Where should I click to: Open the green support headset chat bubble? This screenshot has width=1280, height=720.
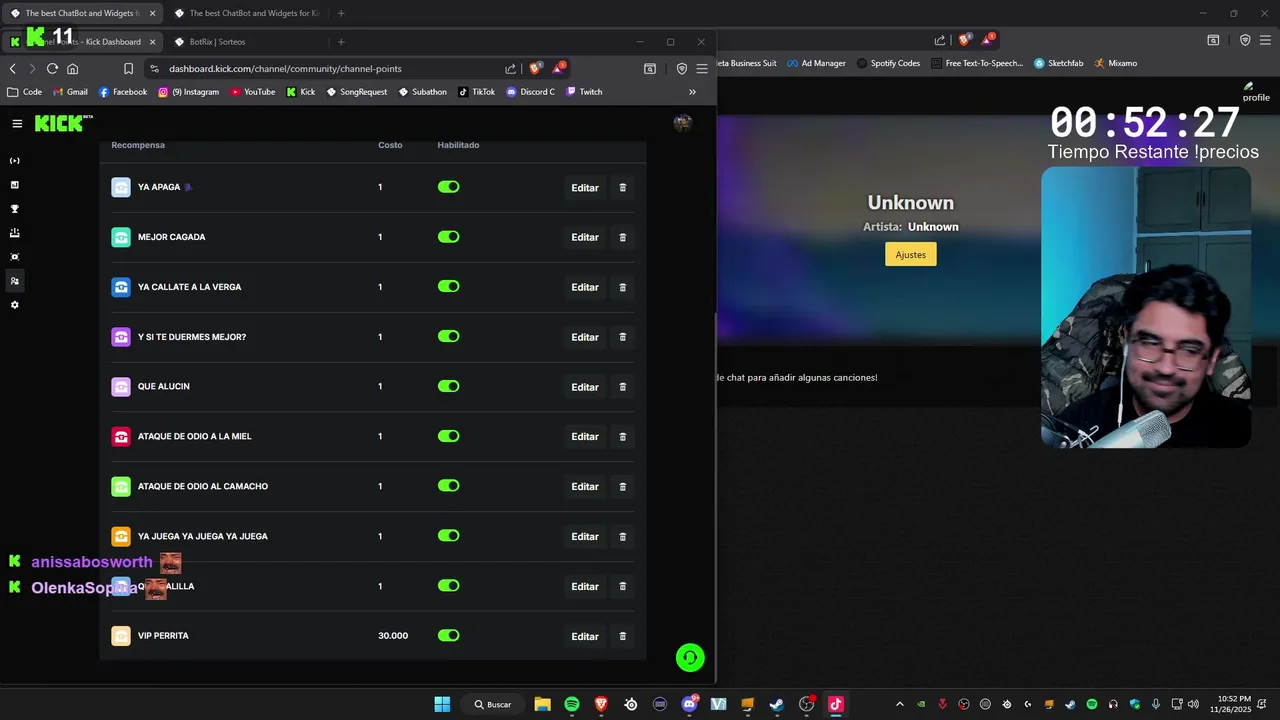click(x=690, y=657)
